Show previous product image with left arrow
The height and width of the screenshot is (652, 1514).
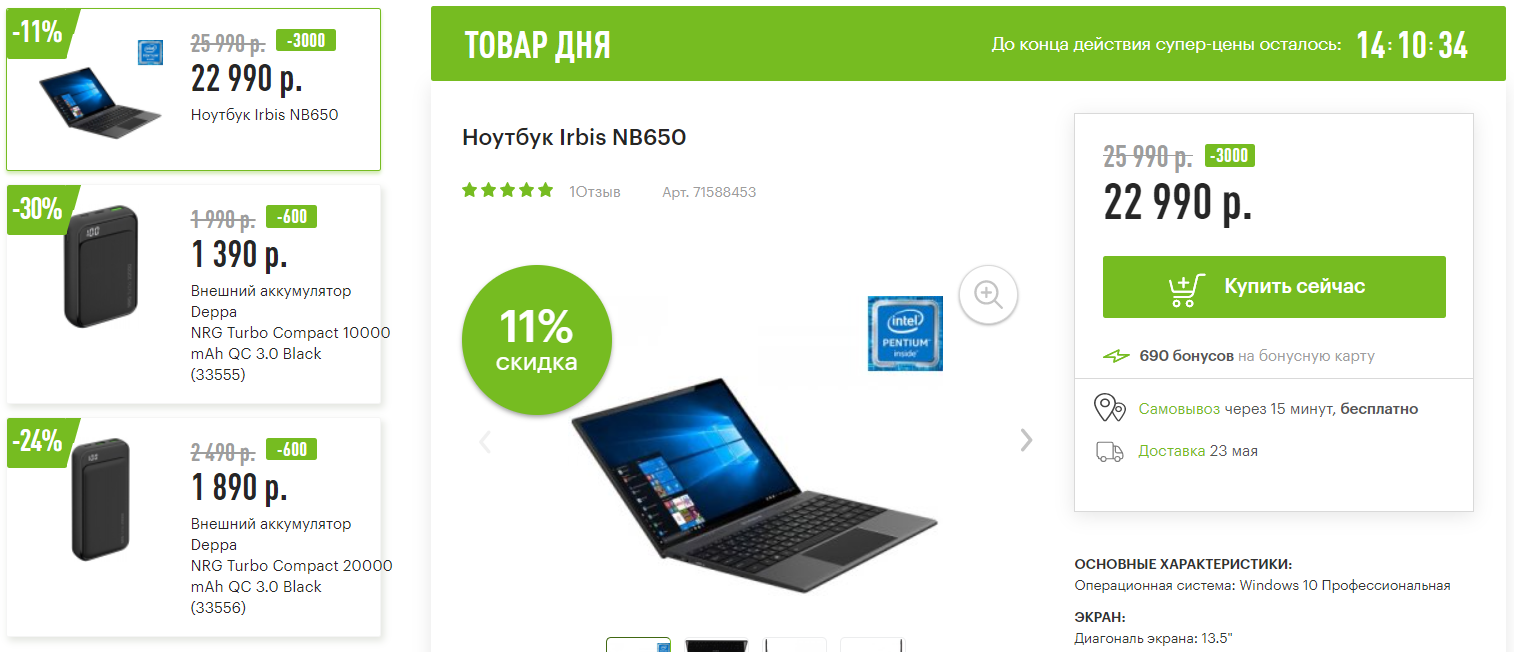[485, 441]
